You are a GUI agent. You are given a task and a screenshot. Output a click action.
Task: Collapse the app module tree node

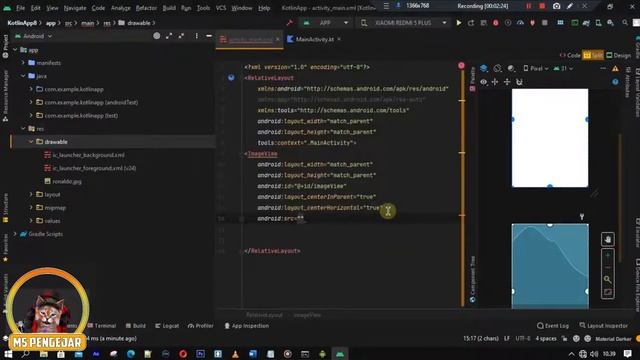(15, 50)
